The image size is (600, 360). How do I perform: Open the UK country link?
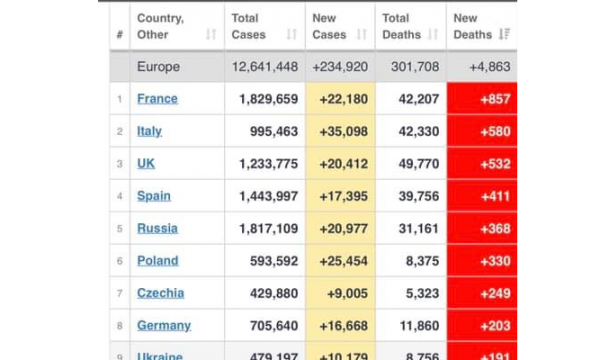146,163
